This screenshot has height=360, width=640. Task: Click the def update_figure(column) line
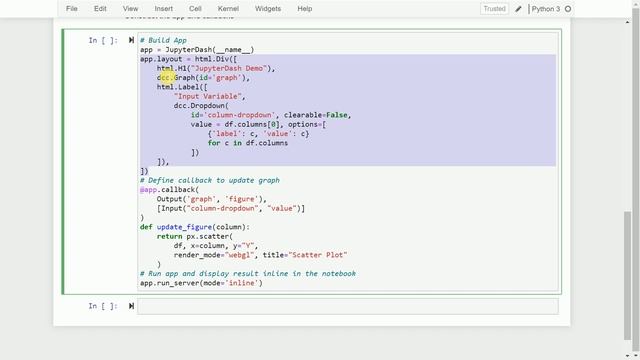[x=195, y=227]
